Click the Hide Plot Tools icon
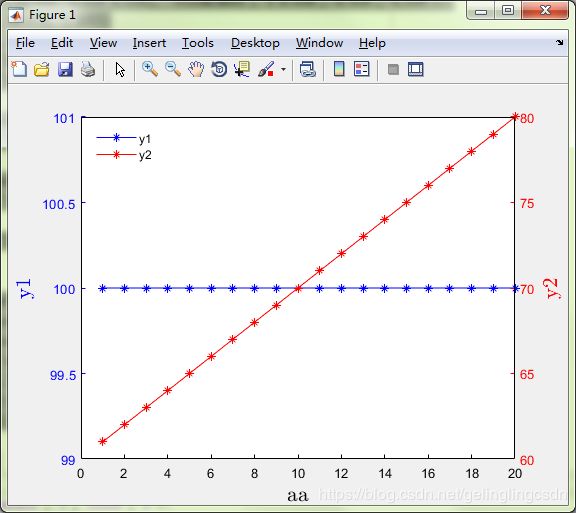This screenshot has height=513, width=576. tap(393, 69)
